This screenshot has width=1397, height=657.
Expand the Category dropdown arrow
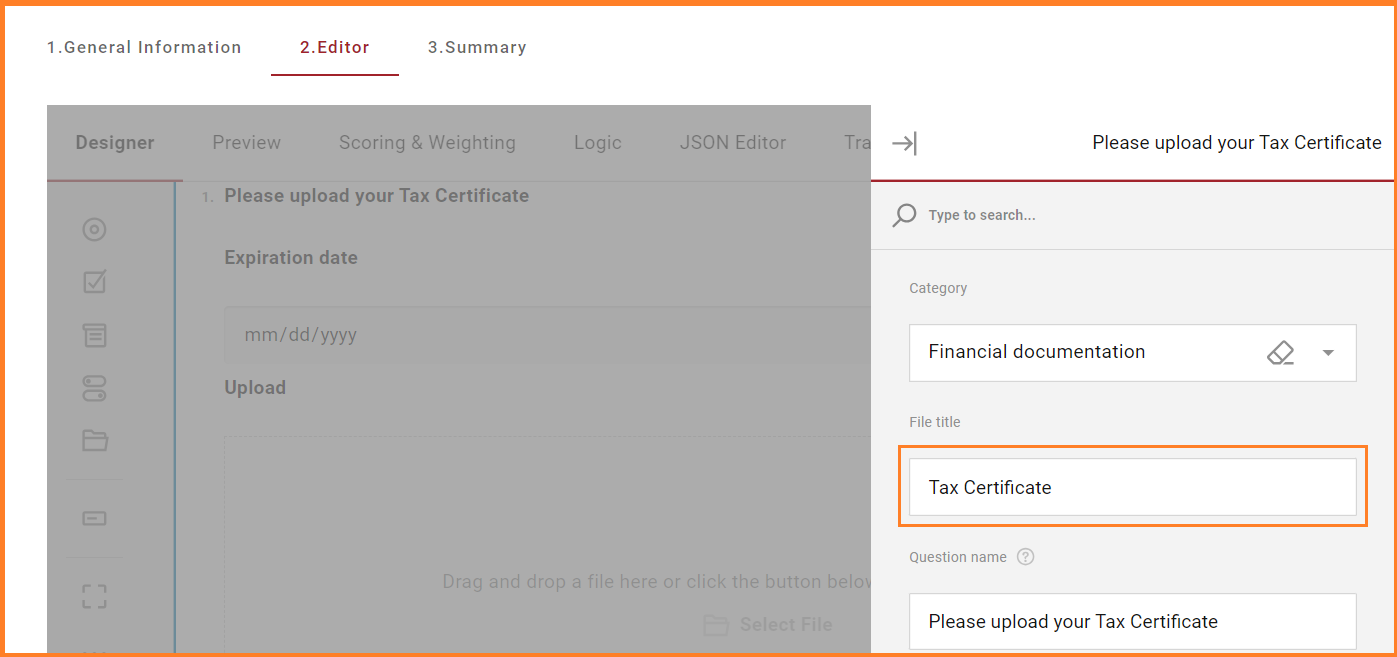pos(1328,353)
